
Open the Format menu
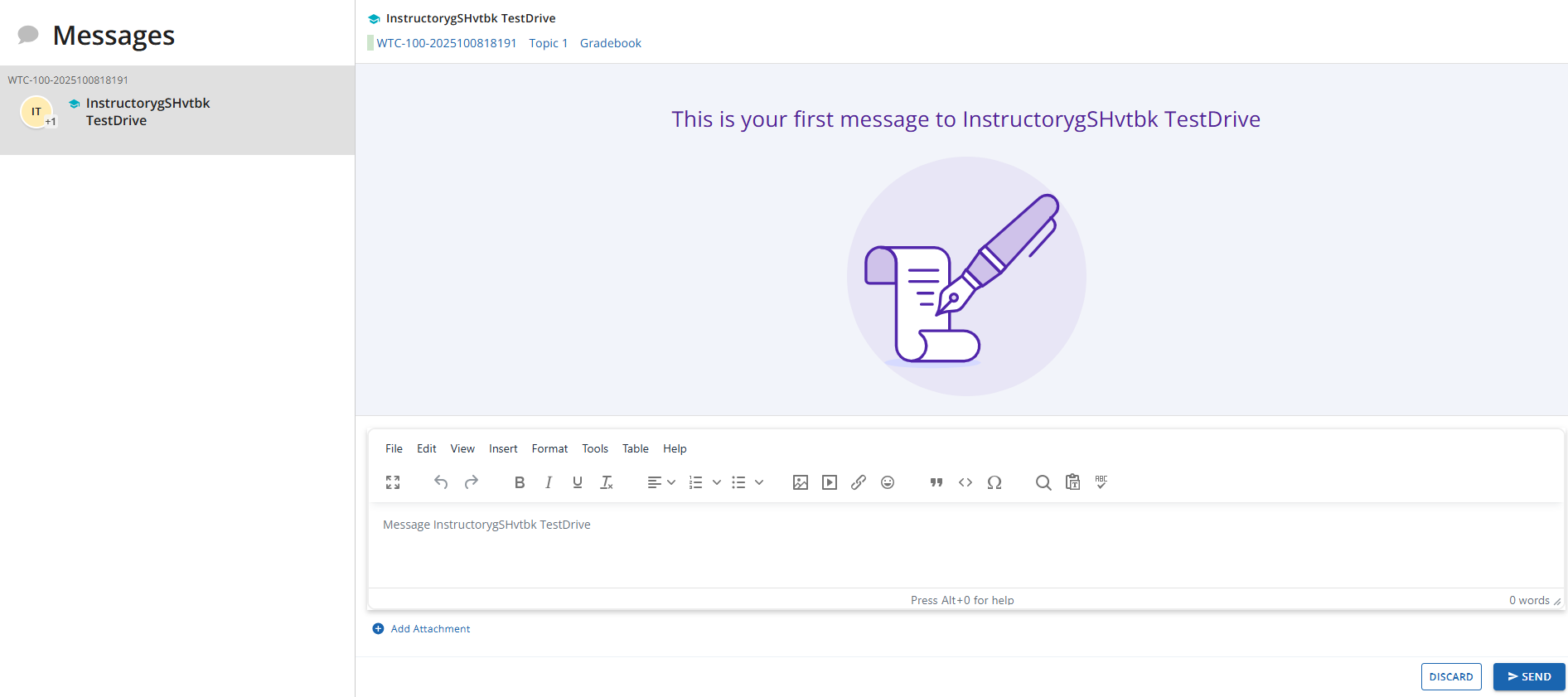pyautogui.click(x=549, y=448)
